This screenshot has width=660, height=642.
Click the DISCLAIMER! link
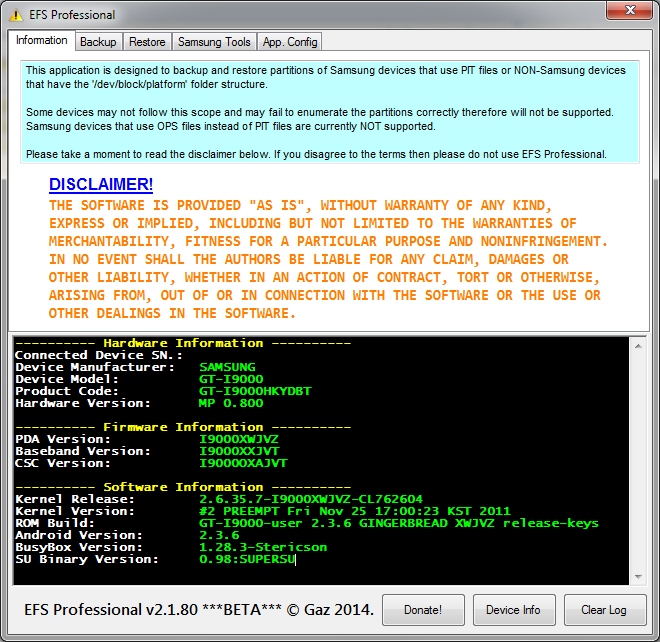[101, 184]
